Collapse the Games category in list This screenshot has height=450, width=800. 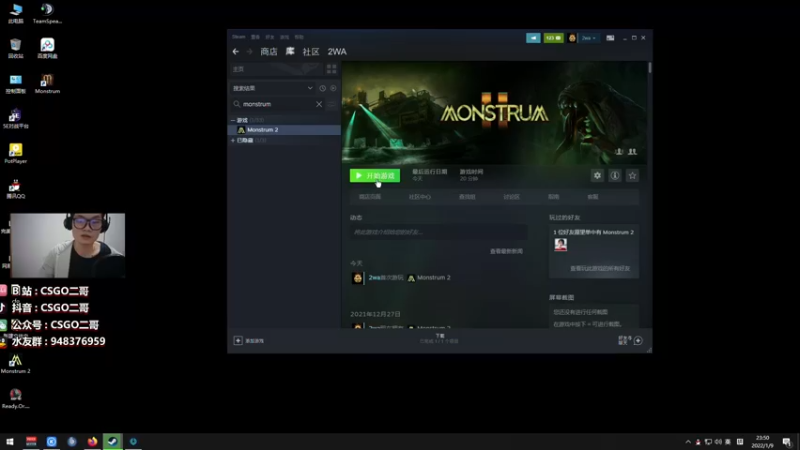click(x=233, y=120)
